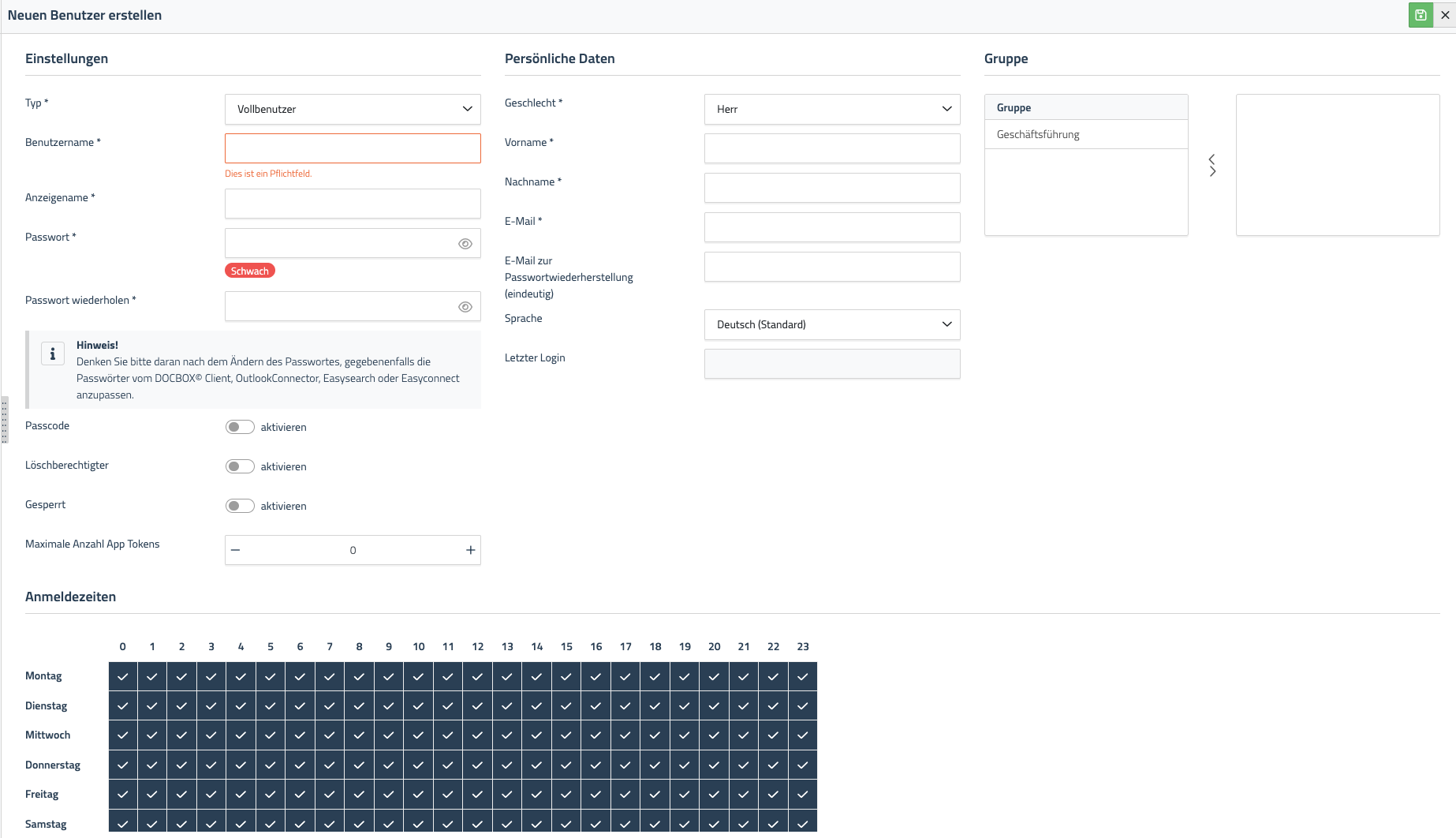Screen dimensions: 1456x838
Task: Click the left arrow between group lists
Action: coord(1212,159)
